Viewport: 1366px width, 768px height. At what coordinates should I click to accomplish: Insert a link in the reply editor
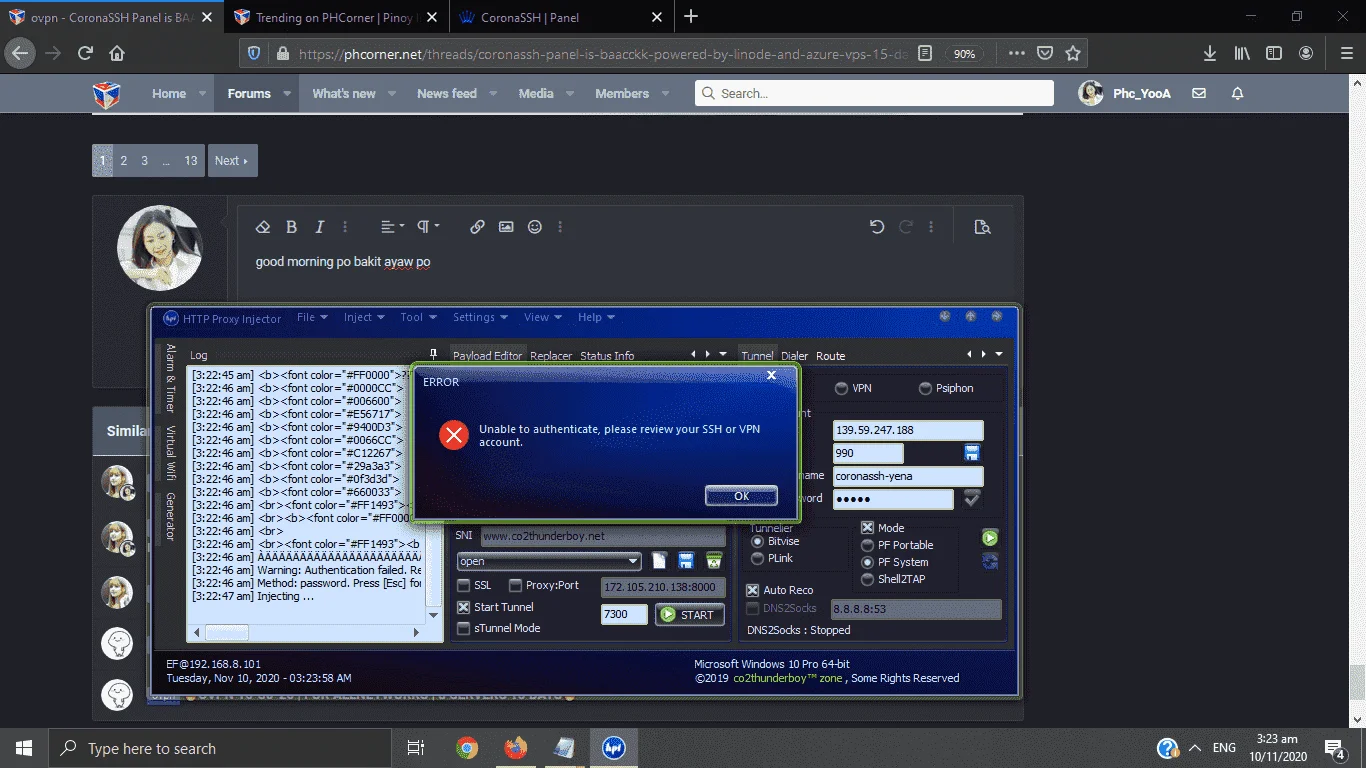pyautogui.click(x=477, y=227)
